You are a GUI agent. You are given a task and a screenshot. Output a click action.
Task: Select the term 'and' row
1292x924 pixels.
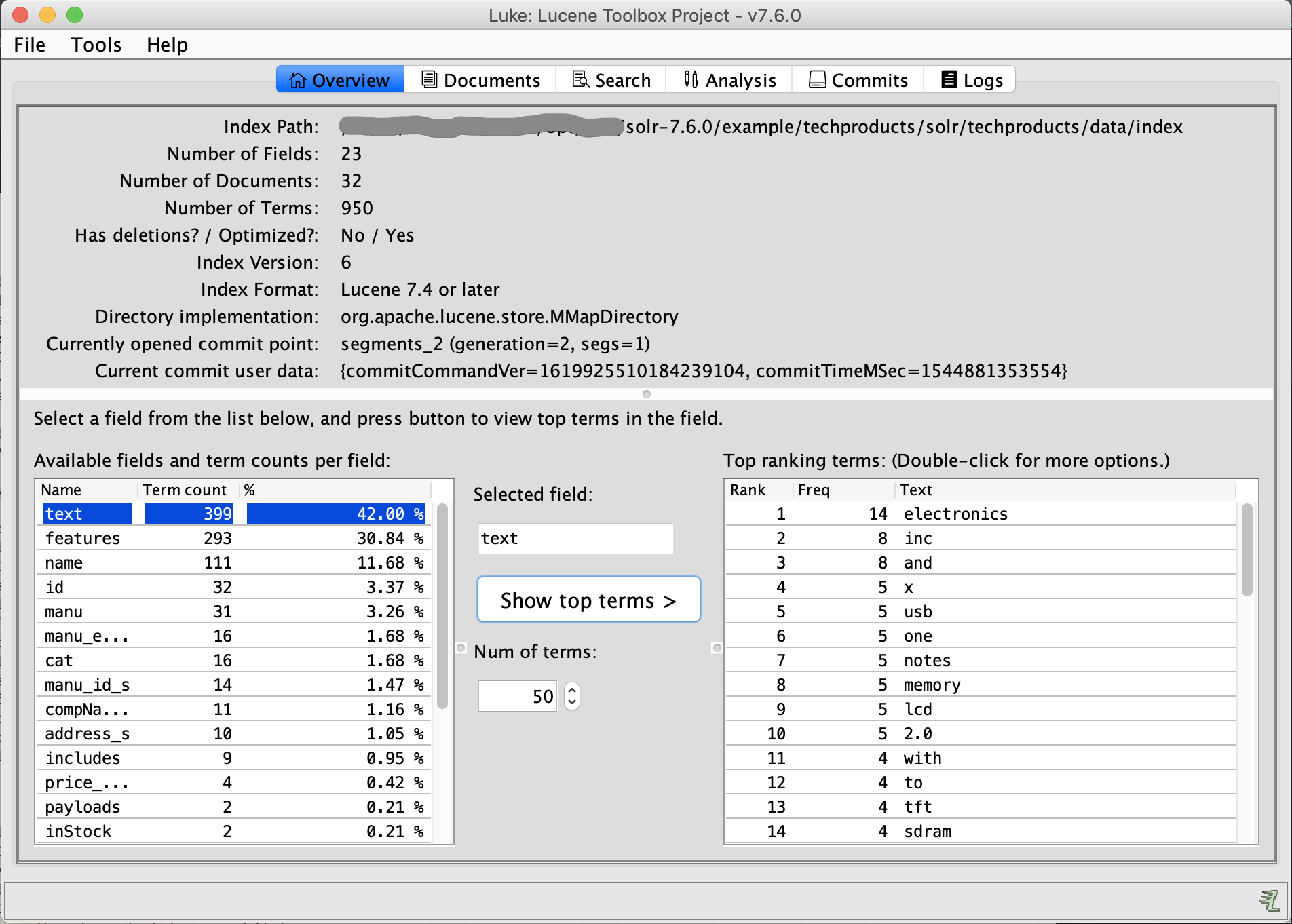click(981, 562)
